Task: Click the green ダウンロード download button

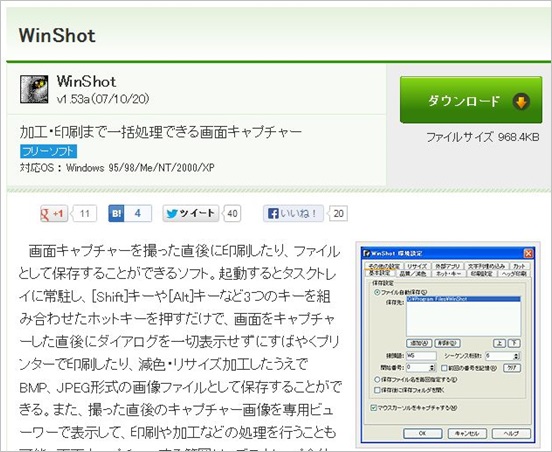Action: click(x=471, y=100)
